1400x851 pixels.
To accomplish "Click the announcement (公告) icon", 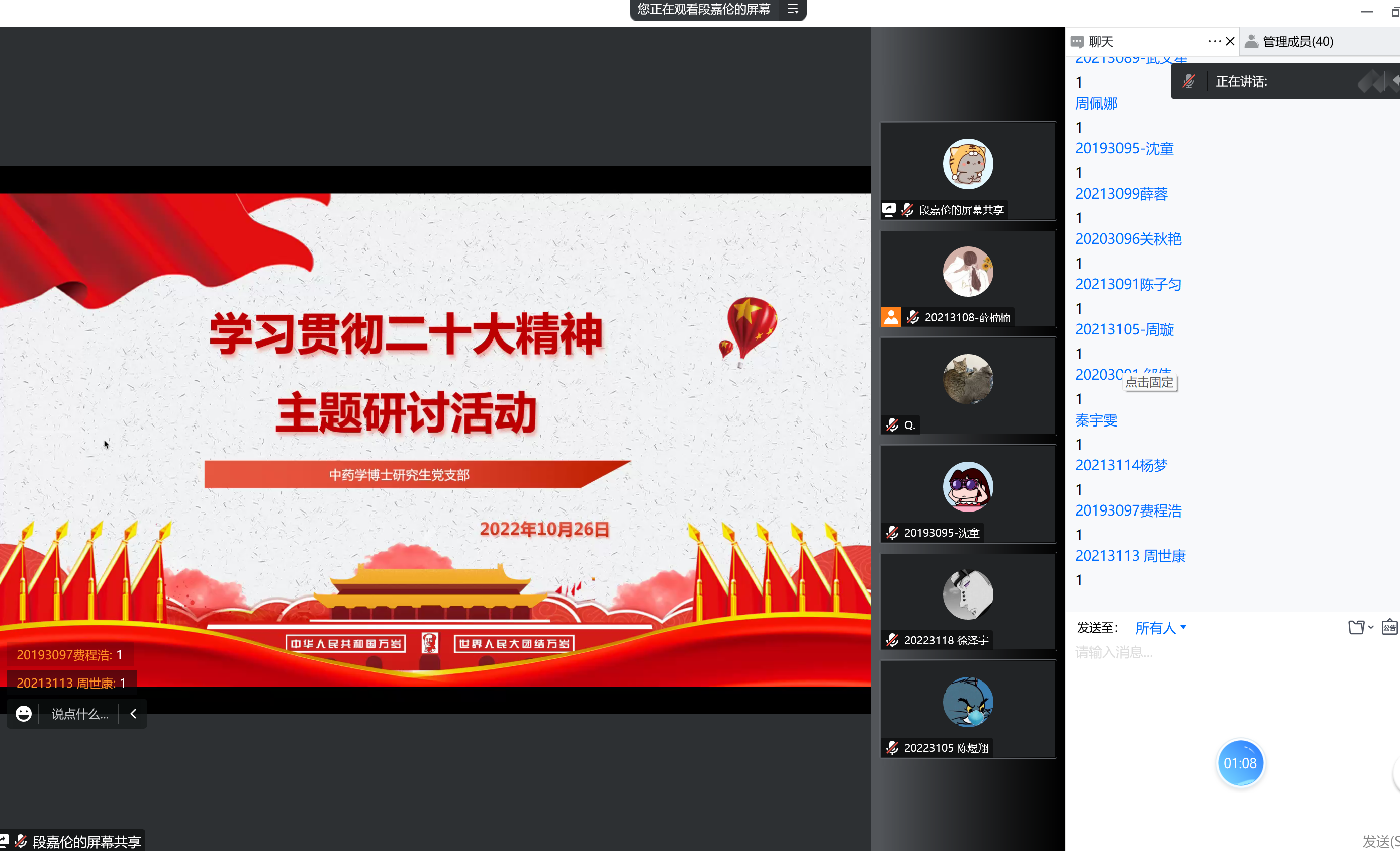I will 1389,627.
